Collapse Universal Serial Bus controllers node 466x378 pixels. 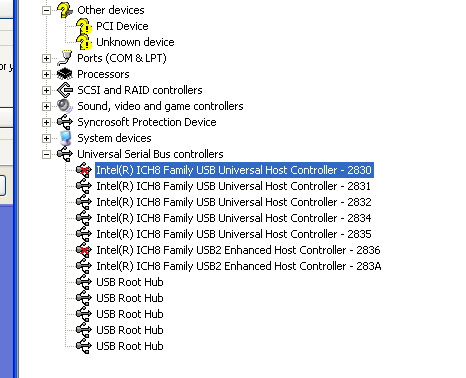coord(46,154)
